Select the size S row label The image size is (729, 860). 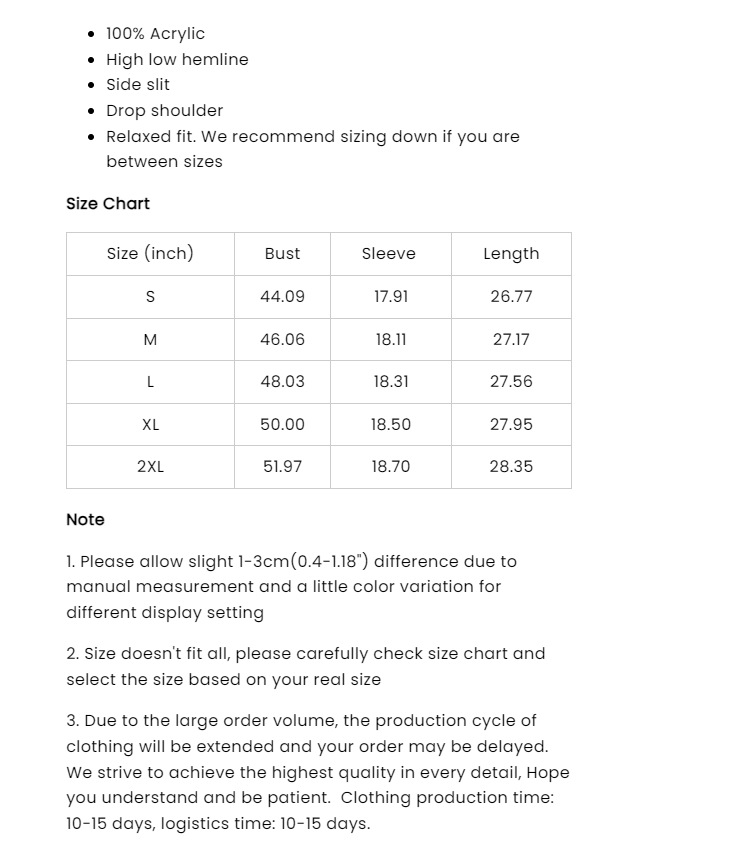150,297
